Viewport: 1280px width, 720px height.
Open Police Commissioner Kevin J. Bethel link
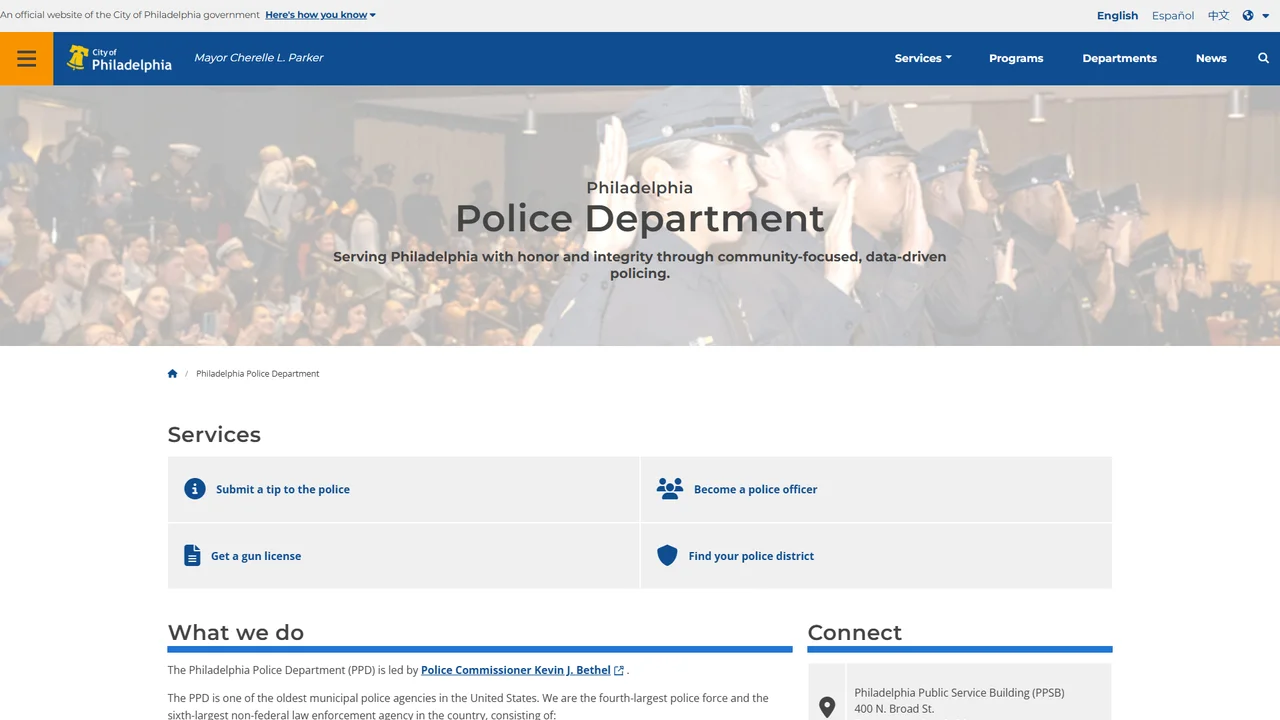(x=515, y=670)
